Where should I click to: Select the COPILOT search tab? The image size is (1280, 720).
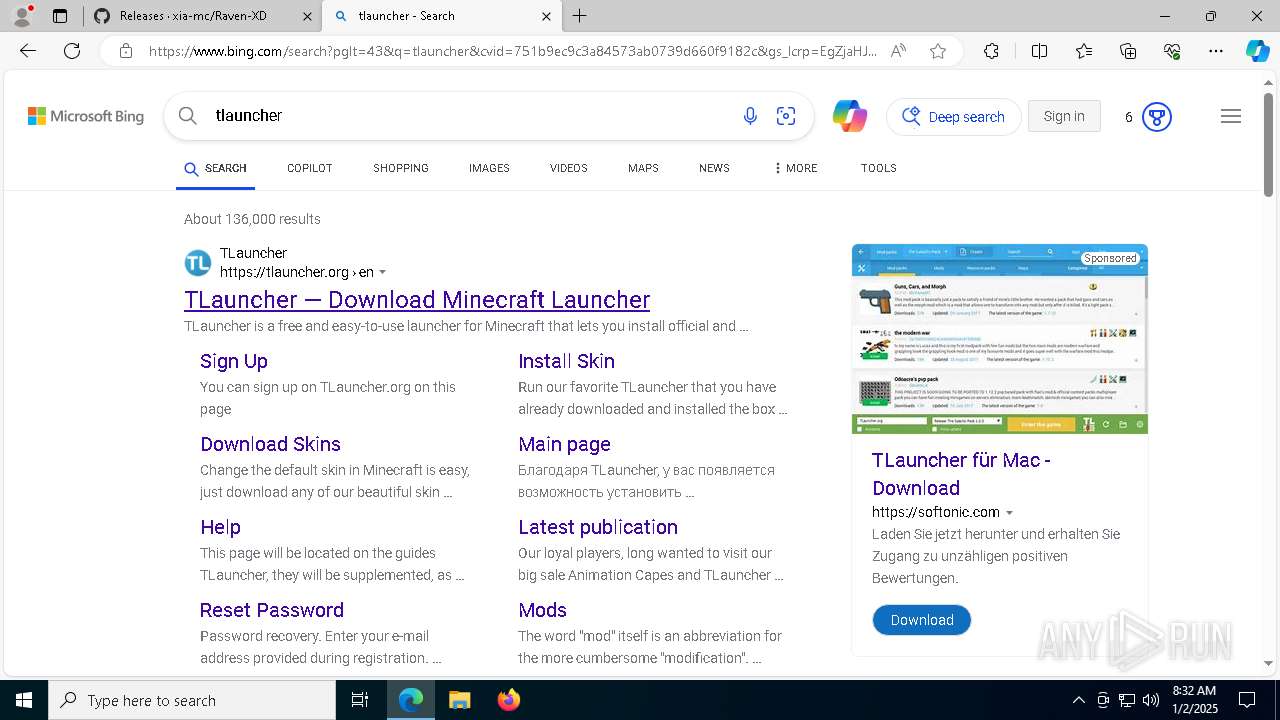pyautogui.click(x=309, y=168)
